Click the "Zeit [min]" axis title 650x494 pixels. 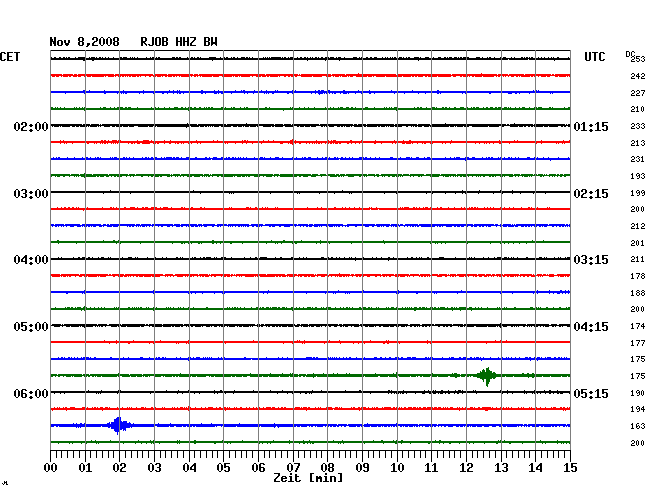[308, 478]
